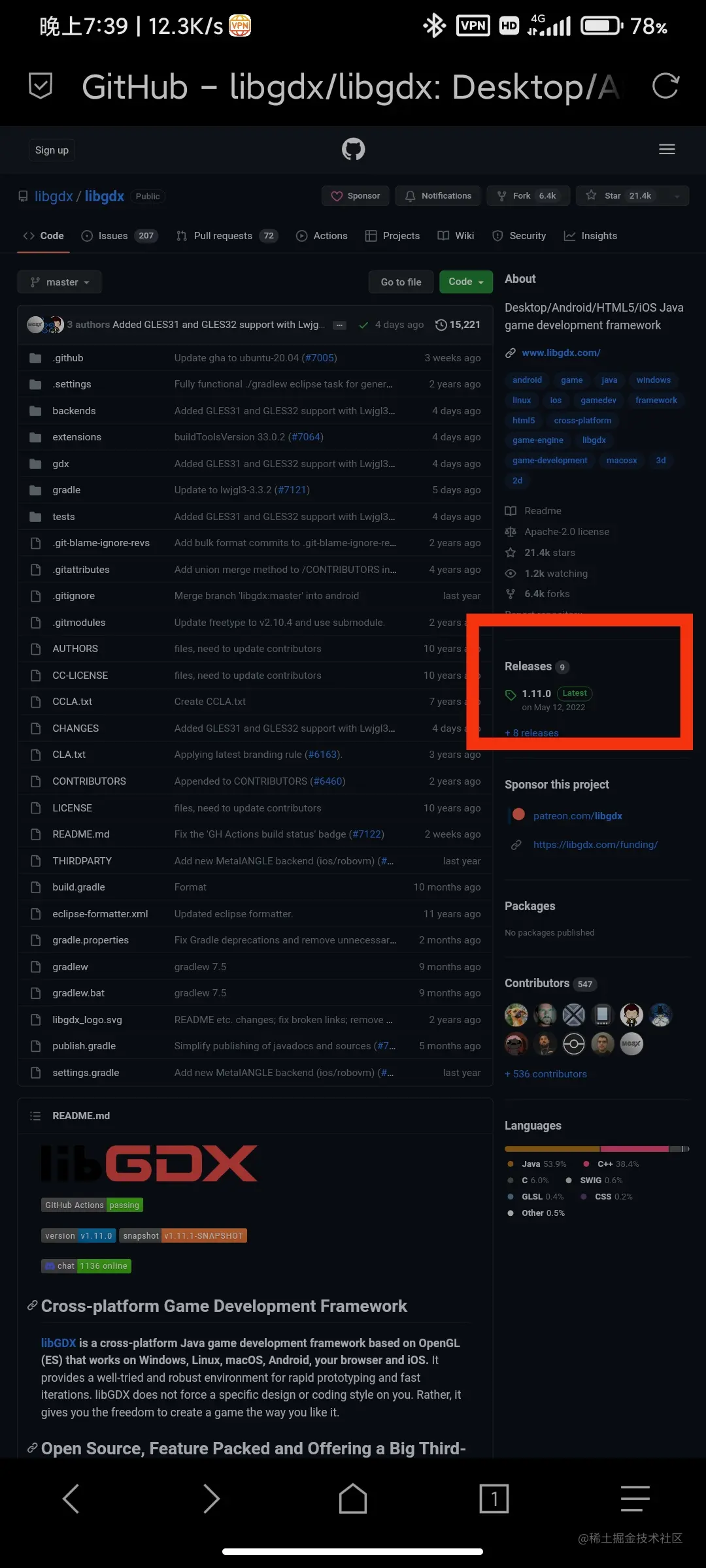Image resolution: width=706 pixels, height=1568 pixels.
Task: Open the libgdx.com/funding link
Action: point(595,845)
